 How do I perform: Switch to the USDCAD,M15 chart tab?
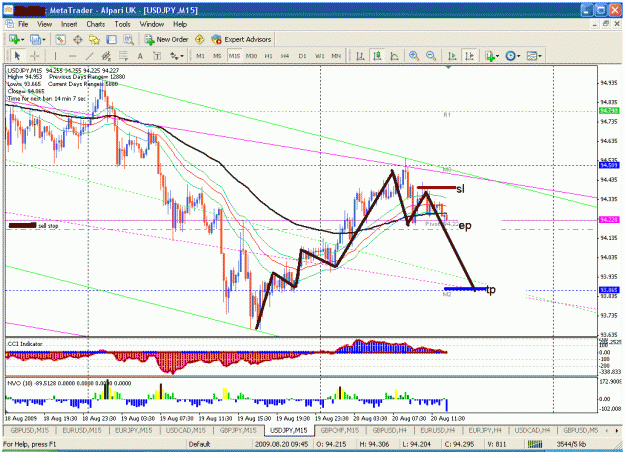point(185,430)
